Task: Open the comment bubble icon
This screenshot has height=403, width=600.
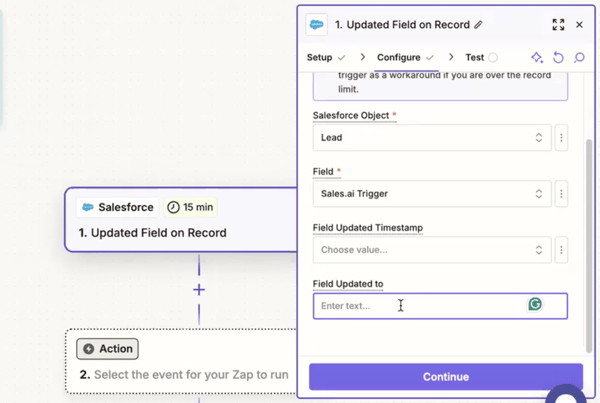Action: coord(579,57)
